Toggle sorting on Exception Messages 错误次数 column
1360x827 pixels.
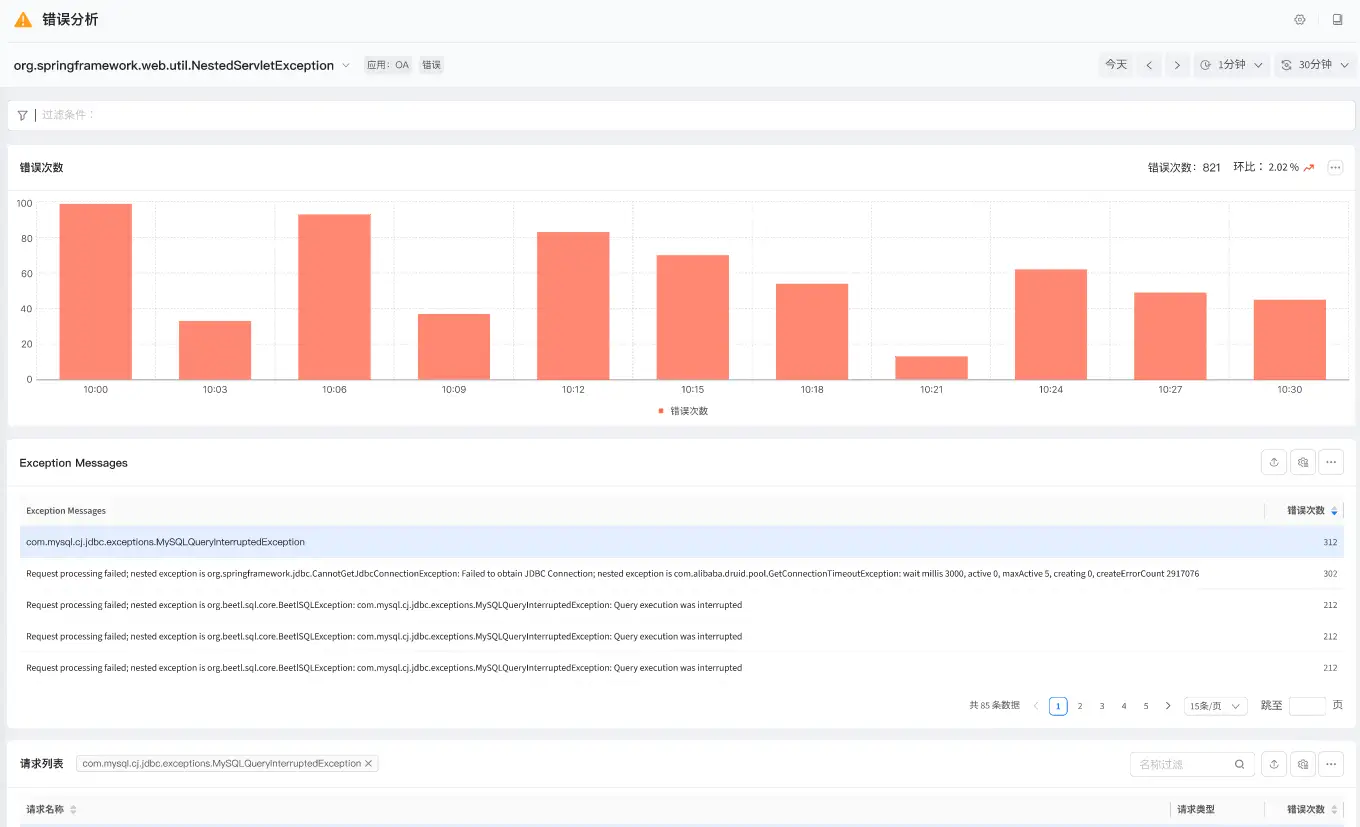tap(1334, 511)
